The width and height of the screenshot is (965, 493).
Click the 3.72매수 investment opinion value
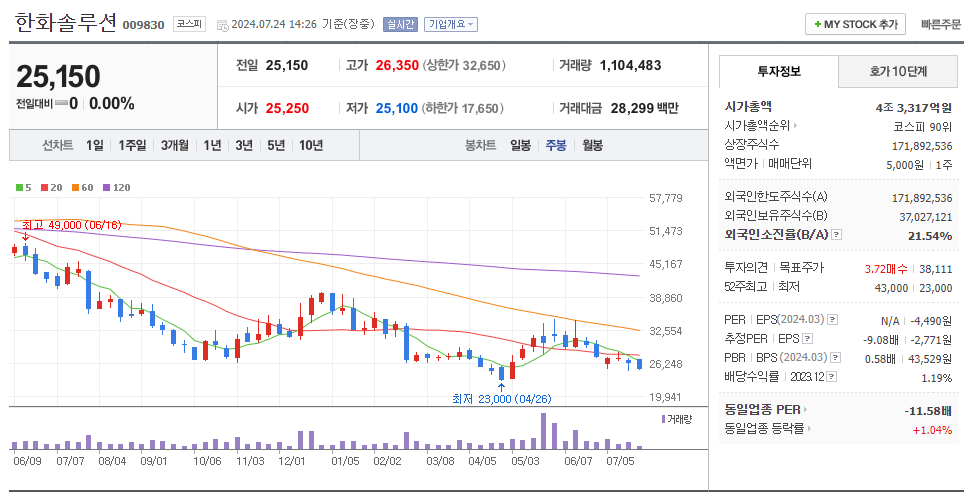point(887,268)
